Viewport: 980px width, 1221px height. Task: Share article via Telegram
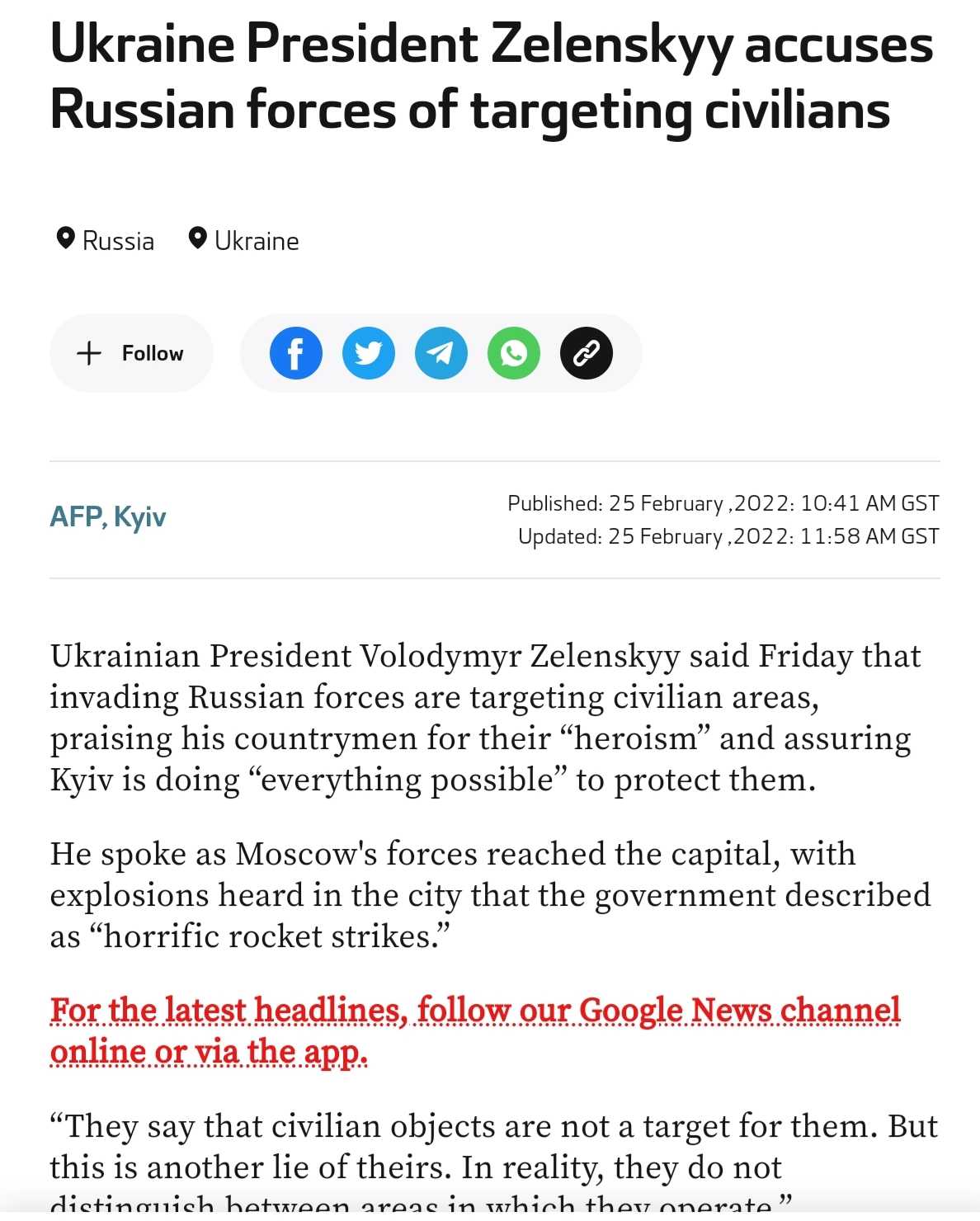(441, 353)
